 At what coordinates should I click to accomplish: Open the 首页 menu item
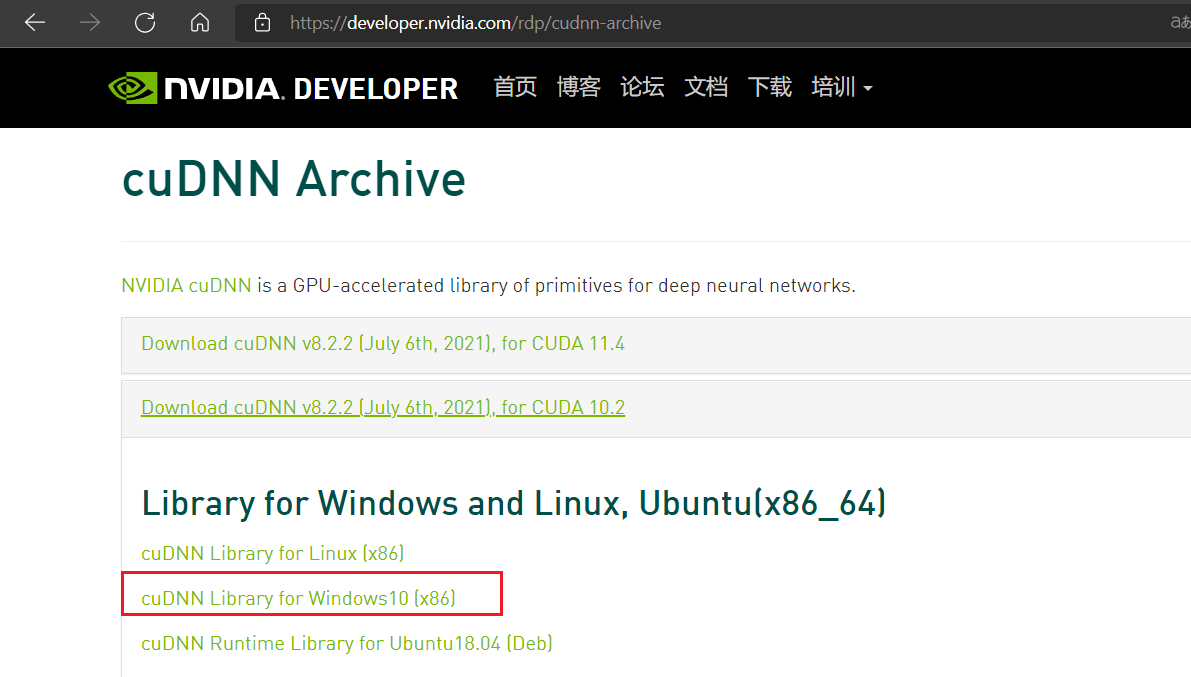(515, 87)
